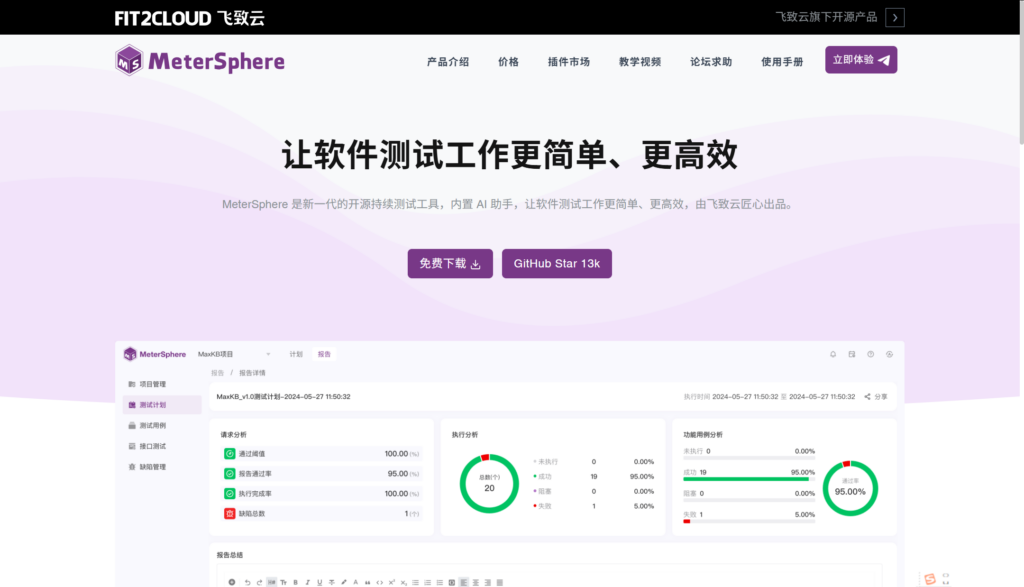Click the user avatar icon in the demo header
Screen dimensions: 1024x587
[x=889, y=355]
